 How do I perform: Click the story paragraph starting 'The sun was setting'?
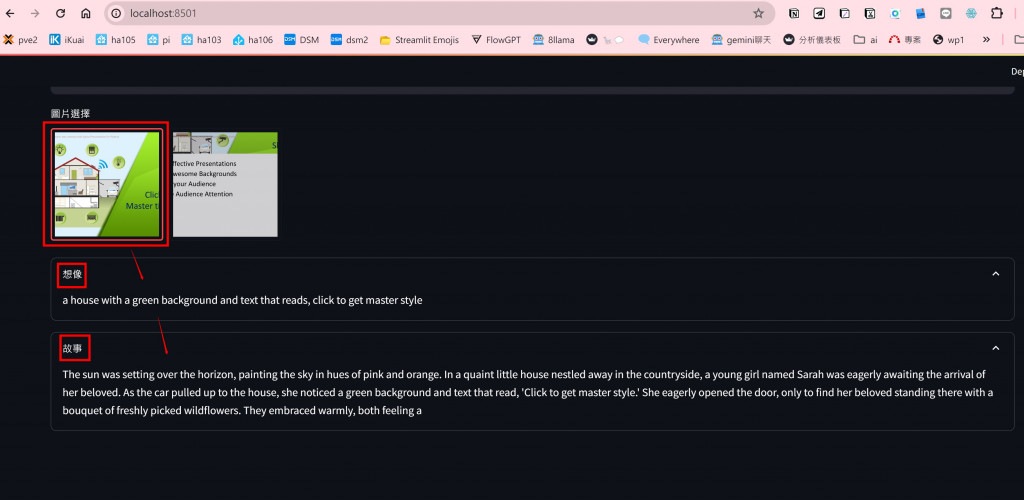[528, 393]
